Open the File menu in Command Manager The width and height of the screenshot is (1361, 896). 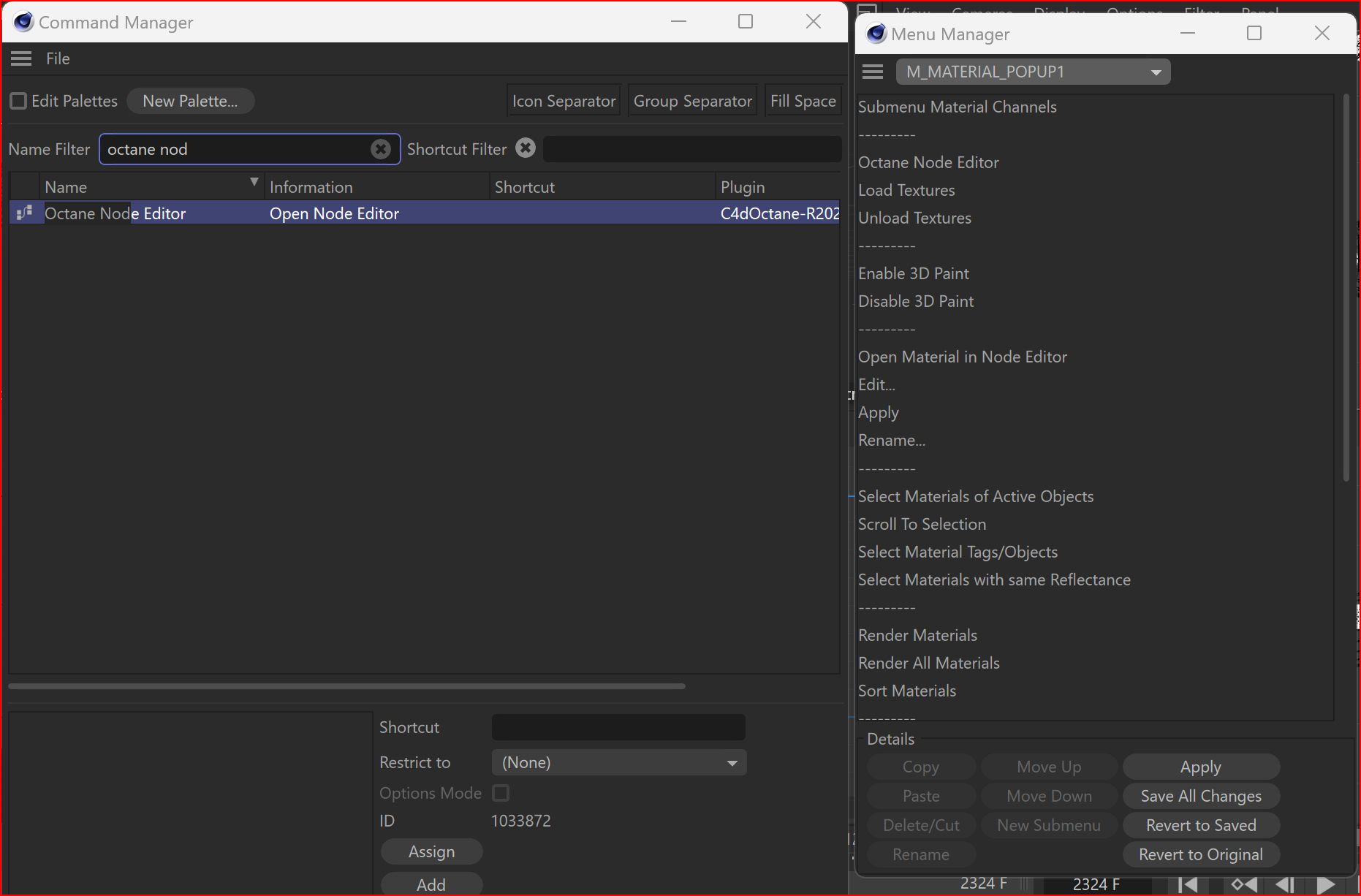[58, 58]
